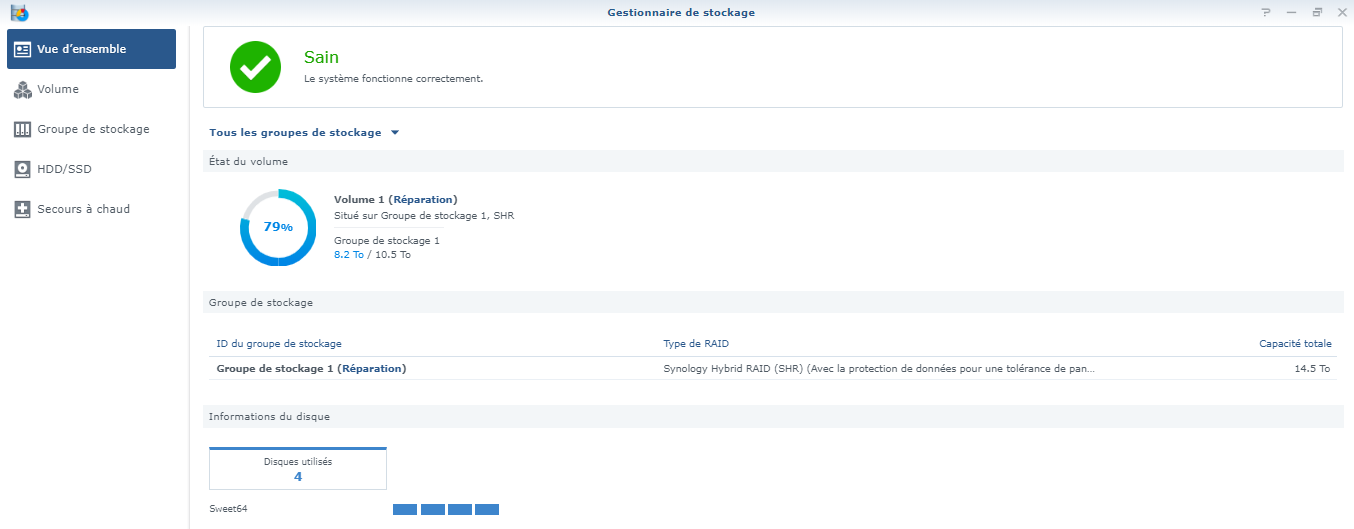Image resolution: width=1354 pixels, height=529 pixels.
Task: Sort by ID du groupe de stockage column
Action: pyautogui.click(x=279, y=344)
